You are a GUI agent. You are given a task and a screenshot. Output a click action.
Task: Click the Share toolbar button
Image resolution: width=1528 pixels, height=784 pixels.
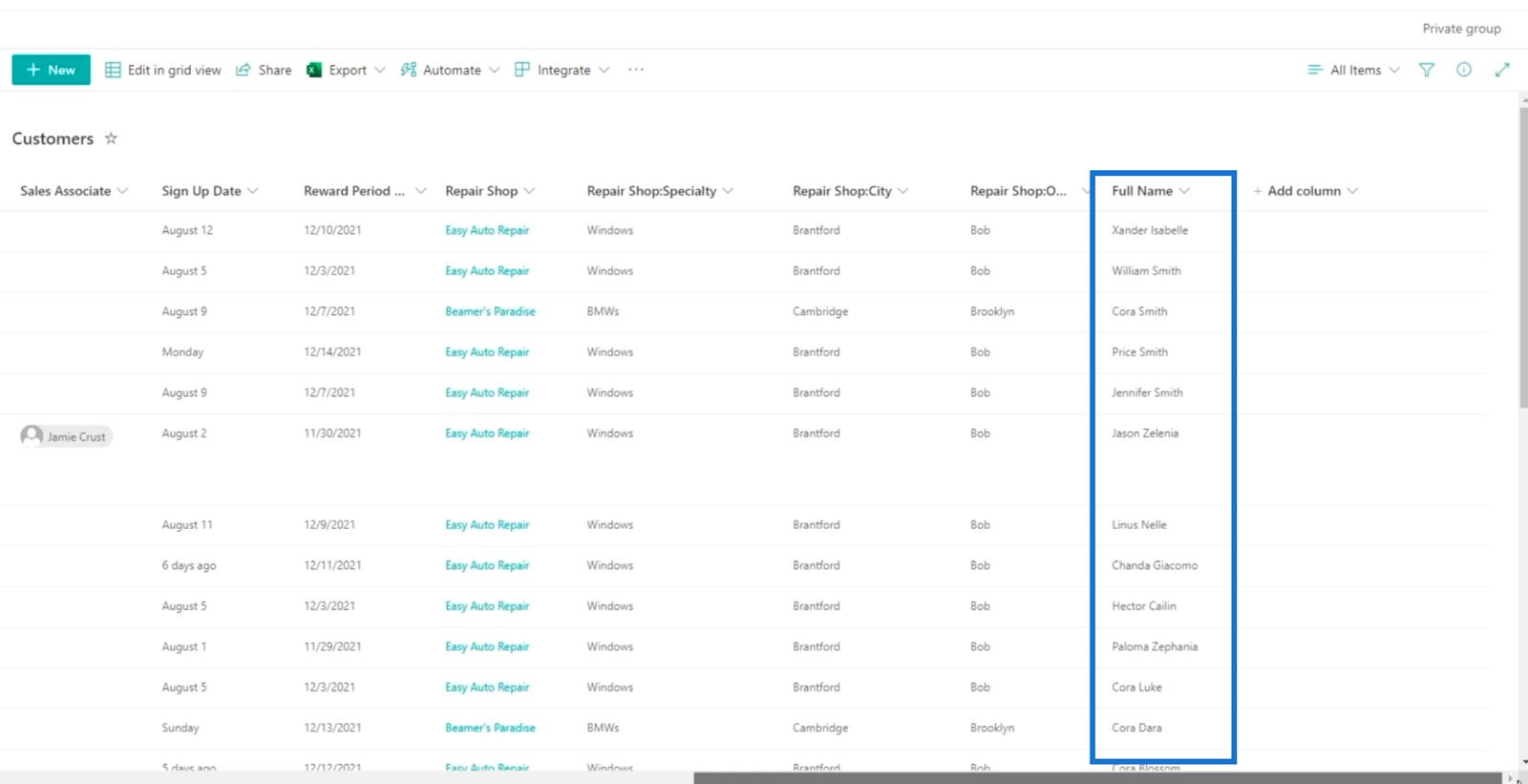(264, 70)
